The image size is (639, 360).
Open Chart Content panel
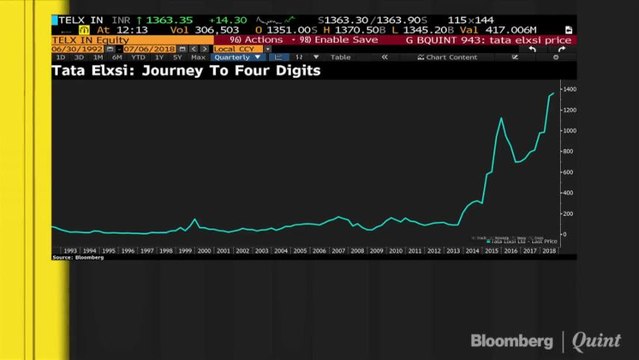coord(447,57)
